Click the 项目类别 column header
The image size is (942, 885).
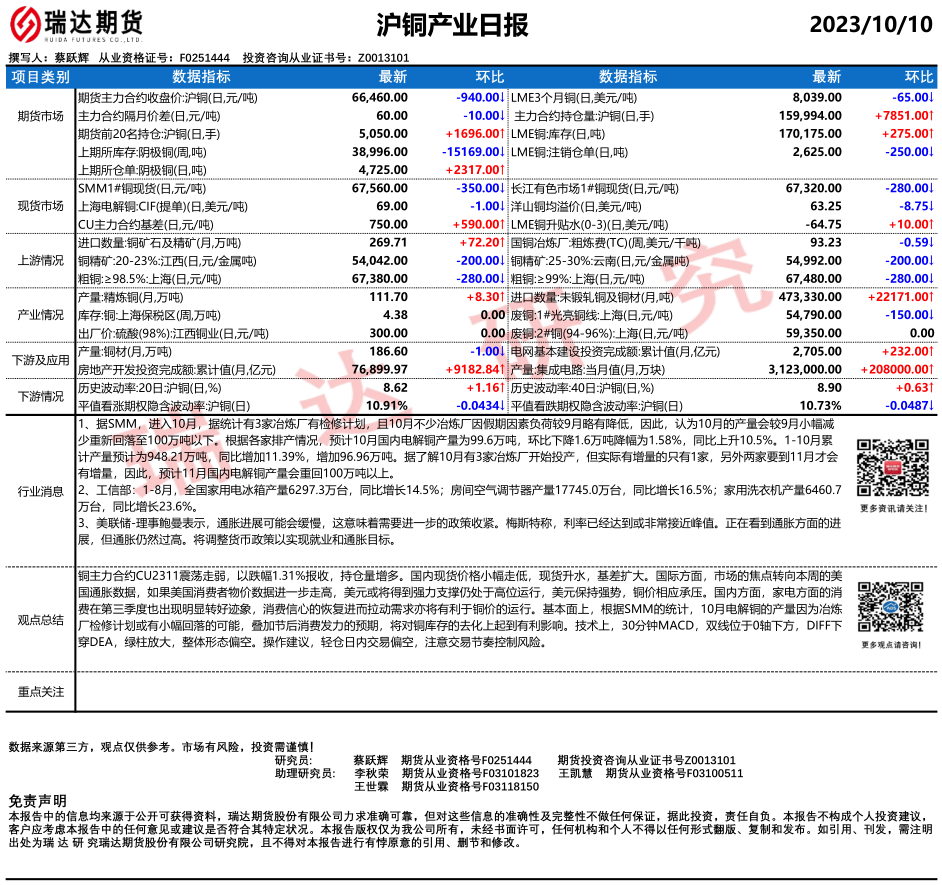[41, 77]
